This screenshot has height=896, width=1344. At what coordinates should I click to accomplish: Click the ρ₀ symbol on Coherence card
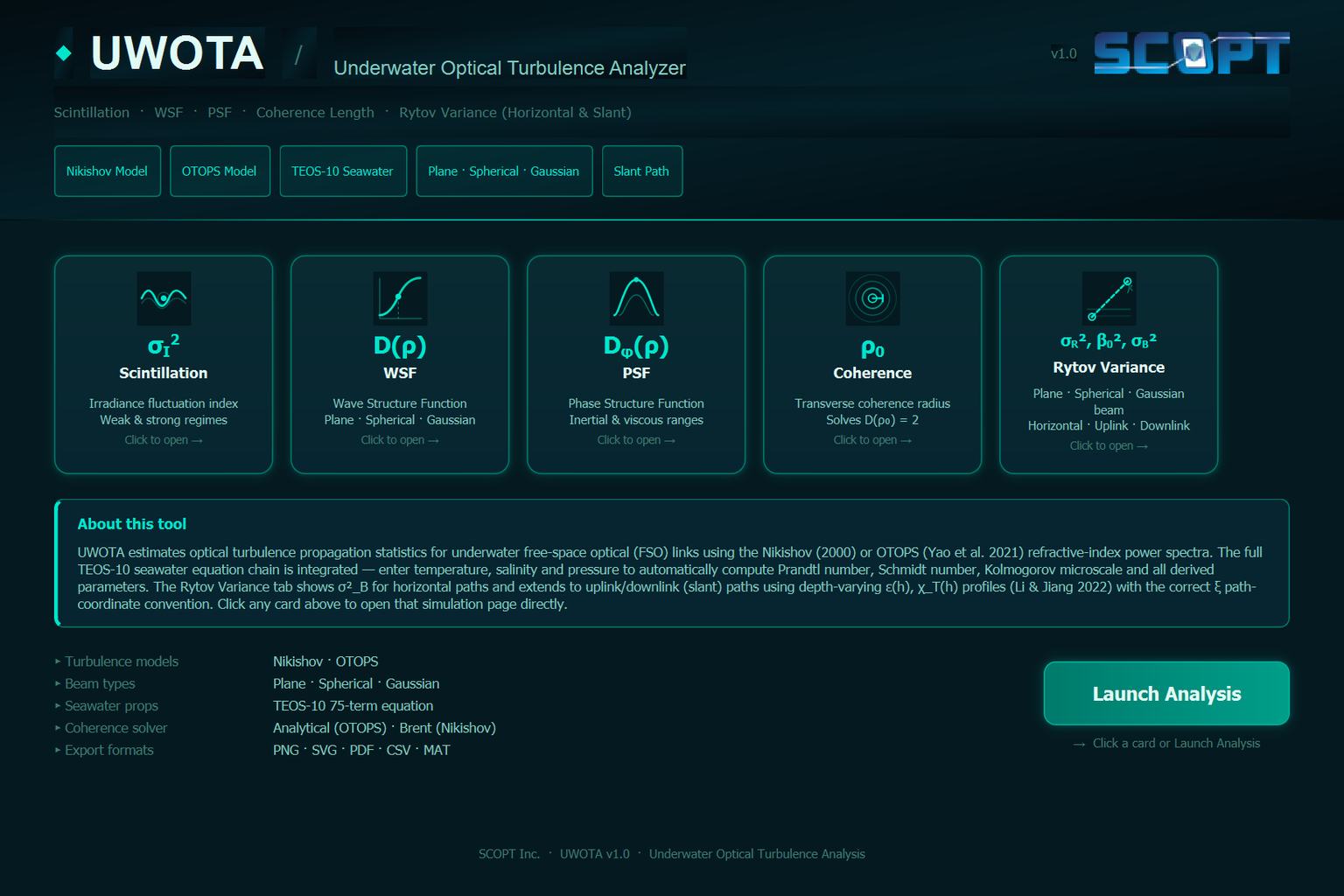872,349
